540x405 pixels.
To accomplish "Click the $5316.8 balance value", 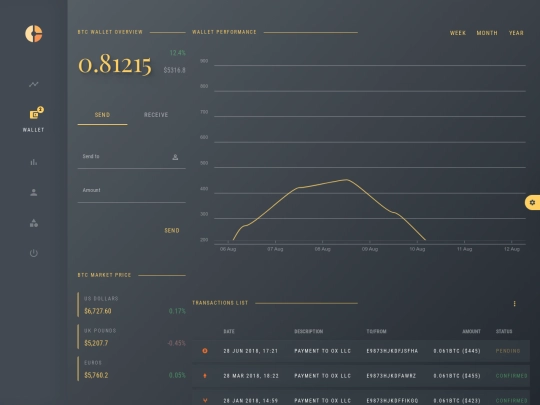I will [x=175, y=70].
